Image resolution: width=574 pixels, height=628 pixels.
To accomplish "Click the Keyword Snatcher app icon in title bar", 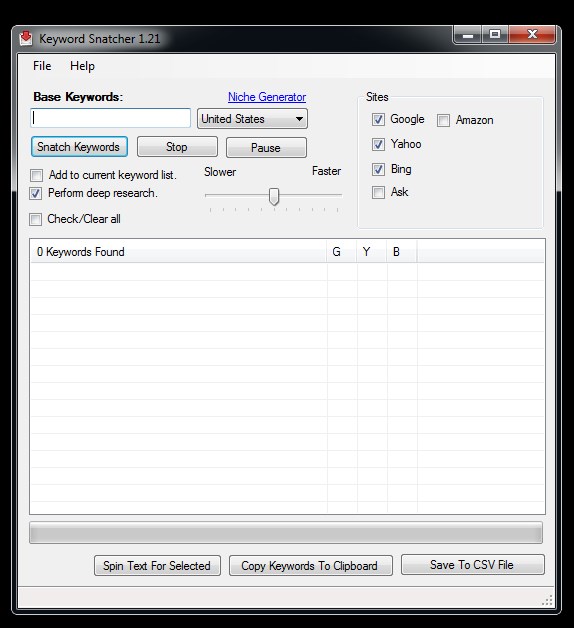I will pos(26,38).
